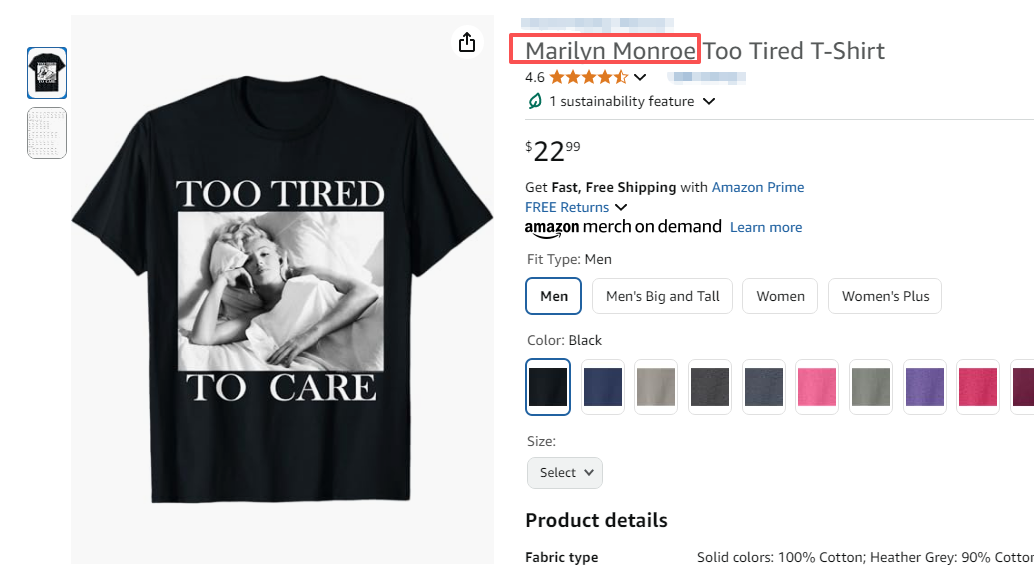Image resolution: width=1034 pixels, height=568 pixels.
Task: Select the black shirt thumbnail image
Action: click(x=47, y=73)
